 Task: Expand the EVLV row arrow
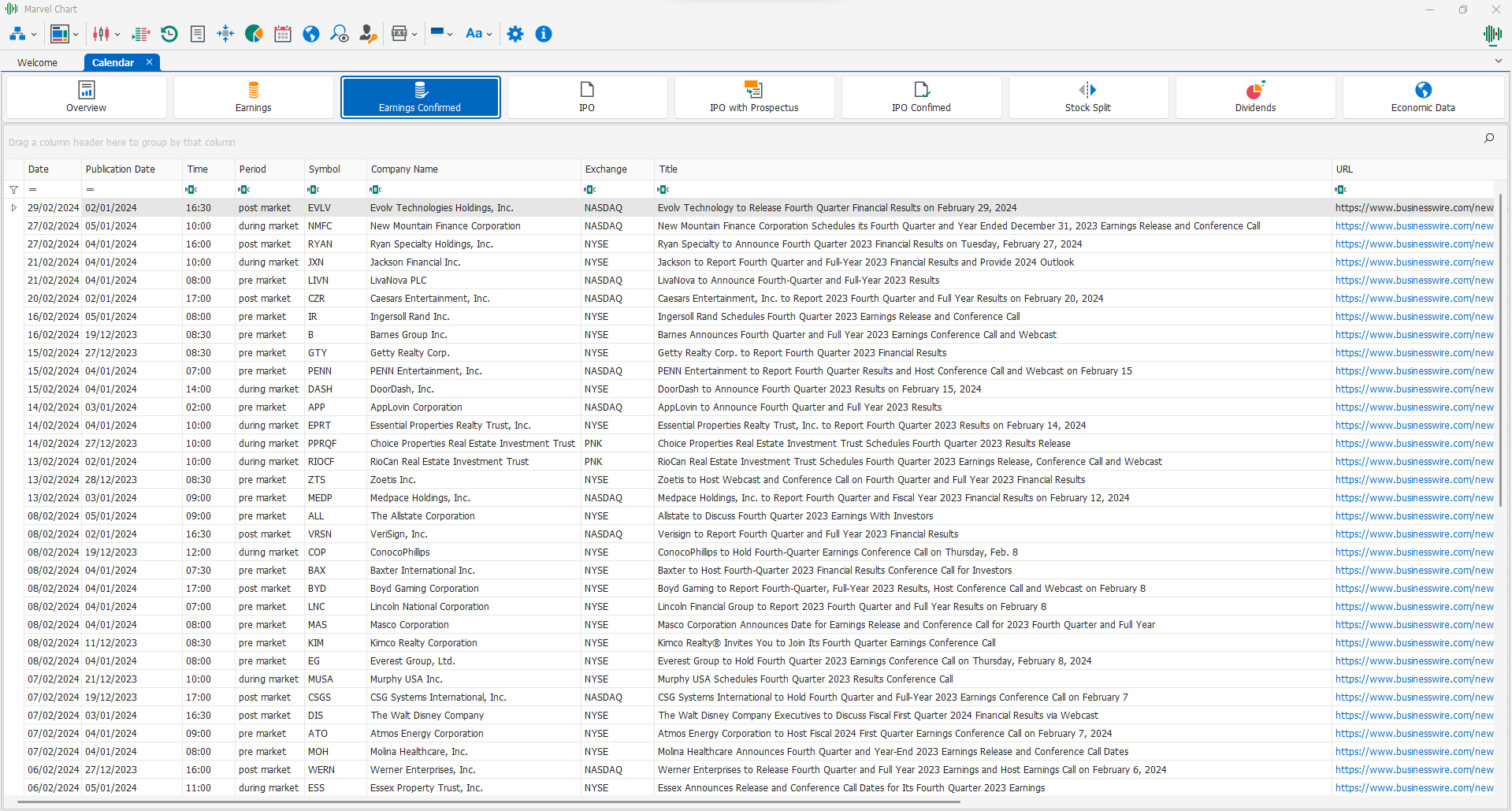13,208
